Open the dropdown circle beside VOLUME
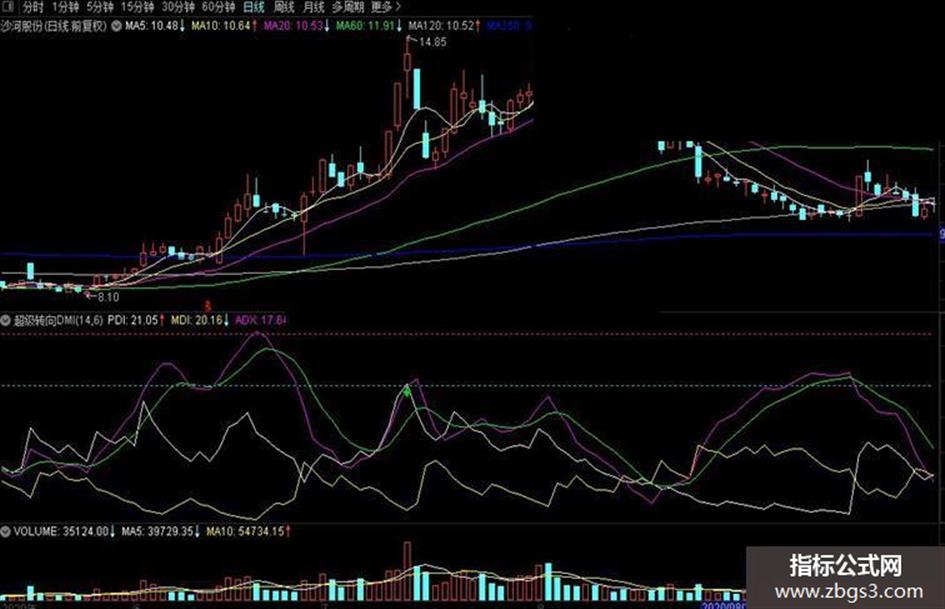 pos(6,531)
